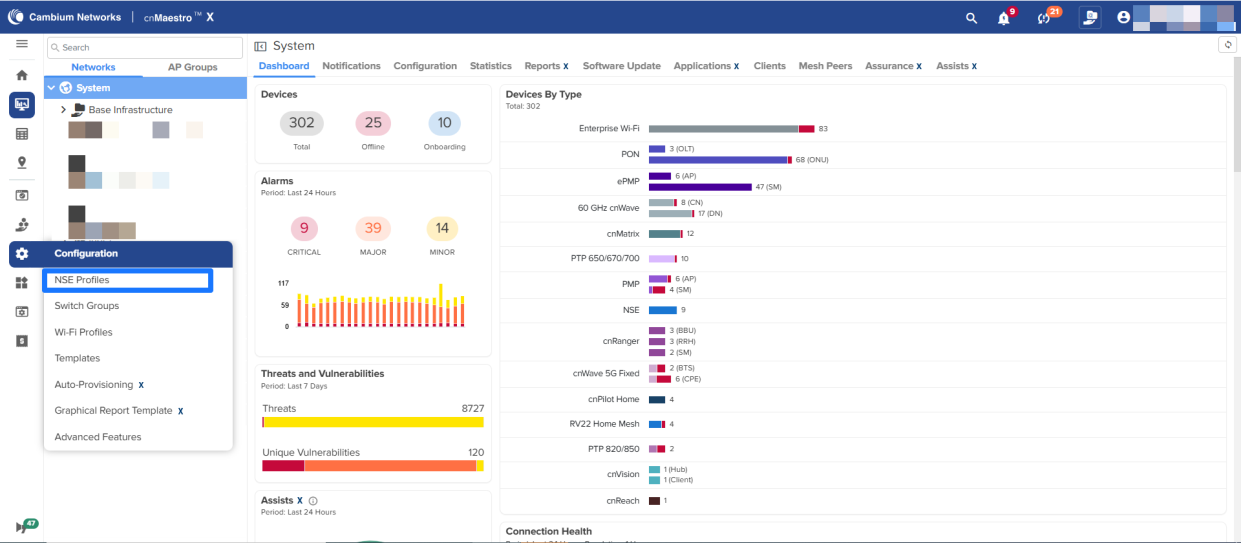Open the 9 Critical alarms badge

coord(304,229)
